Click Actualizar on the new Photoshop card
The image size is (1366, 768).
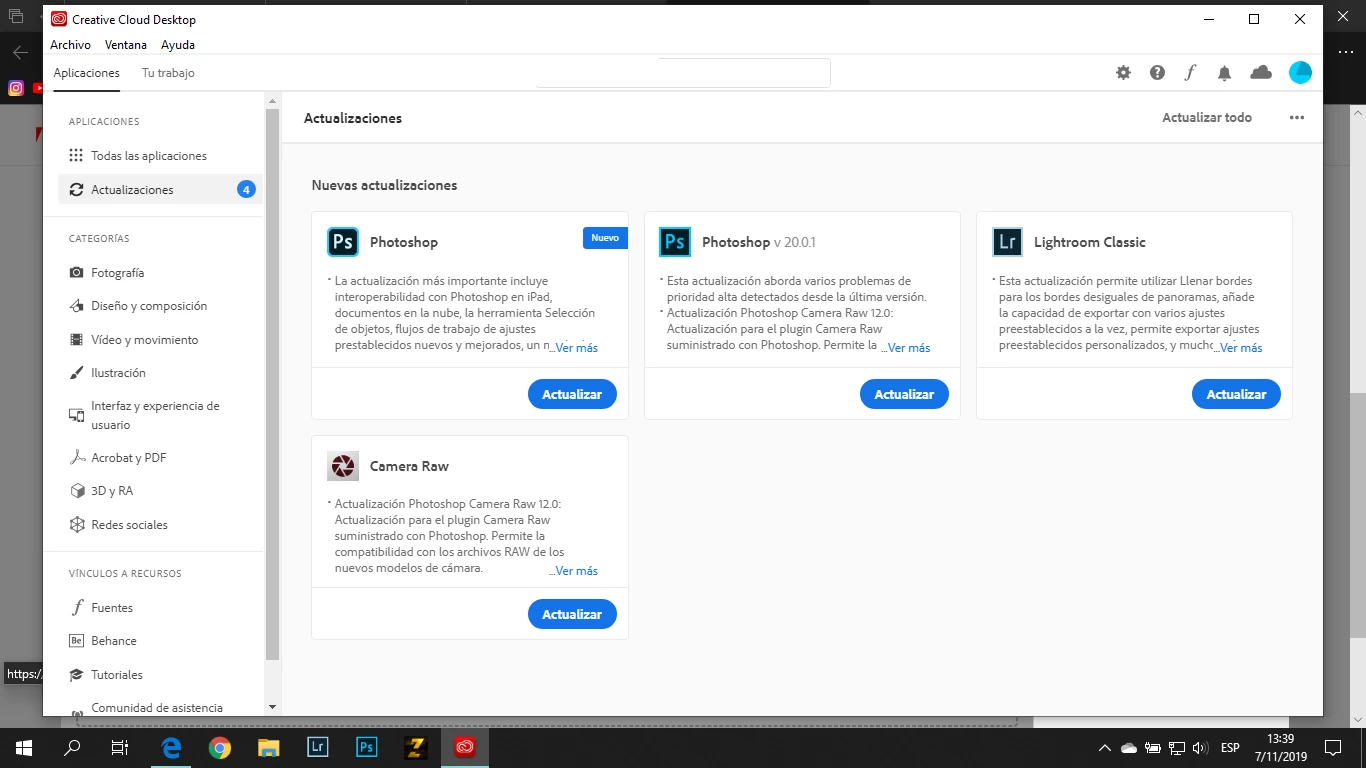pos(572,394)
